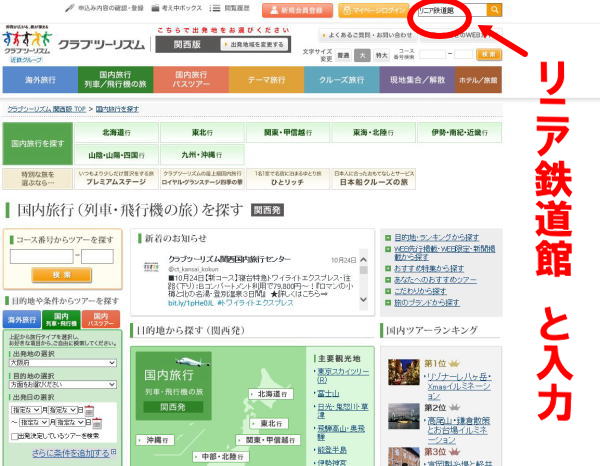Image resolution: width=600 pixels, height=466 pixels.
Task: Click the orange magnifier search icon
Action: 495,10
